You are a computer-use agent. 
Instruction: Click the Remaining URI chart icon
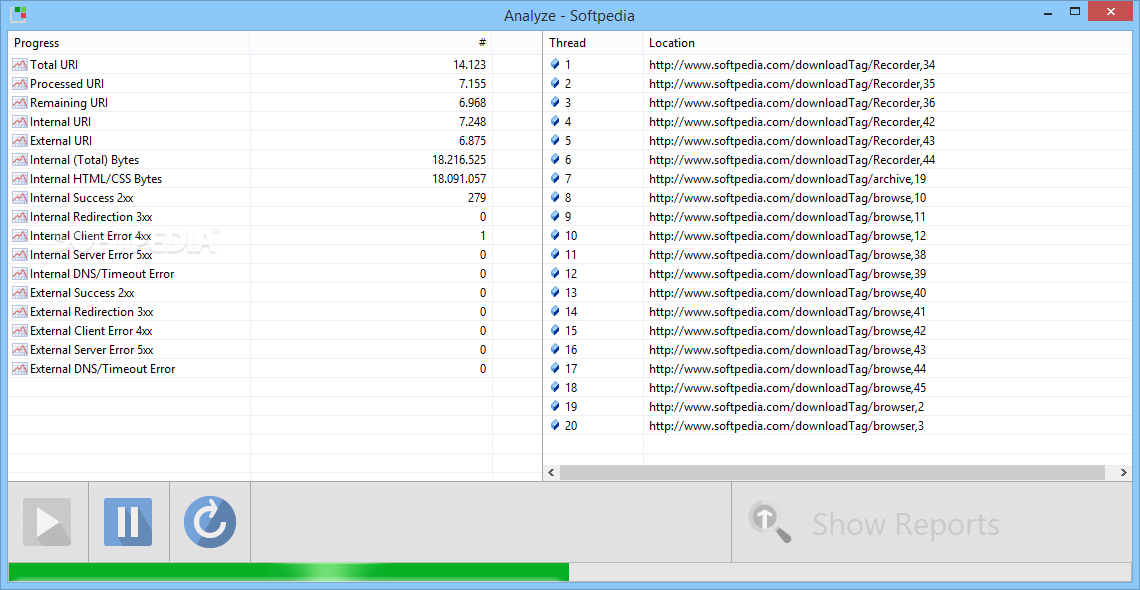tap(20, 102)
